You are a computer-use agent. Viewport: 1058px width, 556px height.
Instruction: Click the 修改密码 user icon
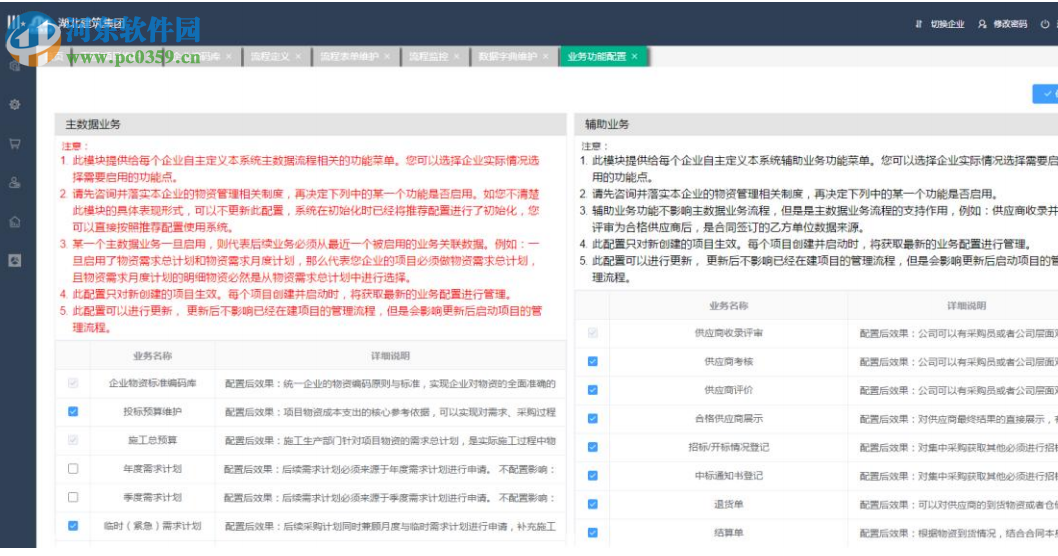(x=982, y=24)
